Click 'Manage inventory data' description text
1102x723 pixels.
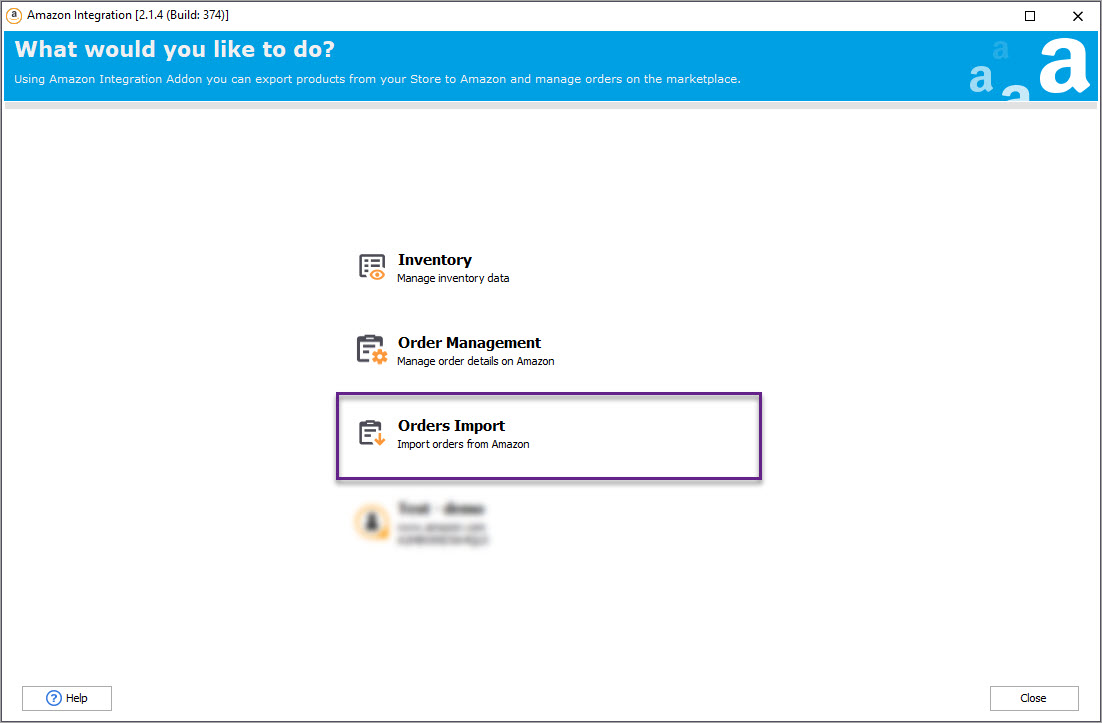(x=453, y=279)
